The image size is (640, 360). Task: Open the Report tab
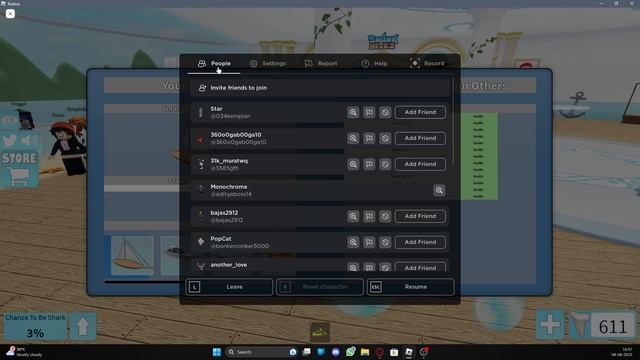(321, 64)
